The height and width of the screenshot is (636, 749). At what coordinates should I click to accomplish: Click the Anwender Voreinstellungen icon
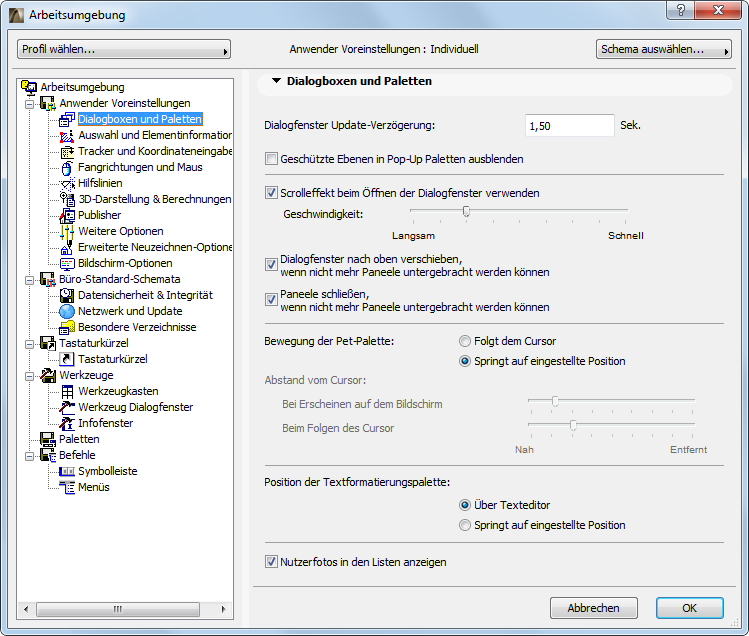[48, 103]
